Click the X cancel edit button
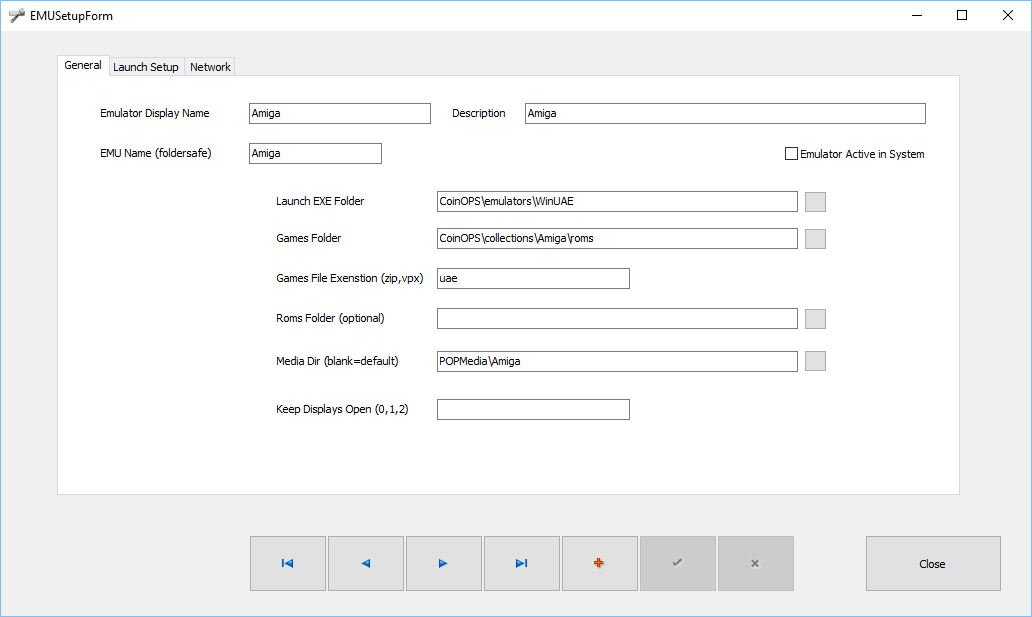This screenshot has height=617, width=1032. 756,564
